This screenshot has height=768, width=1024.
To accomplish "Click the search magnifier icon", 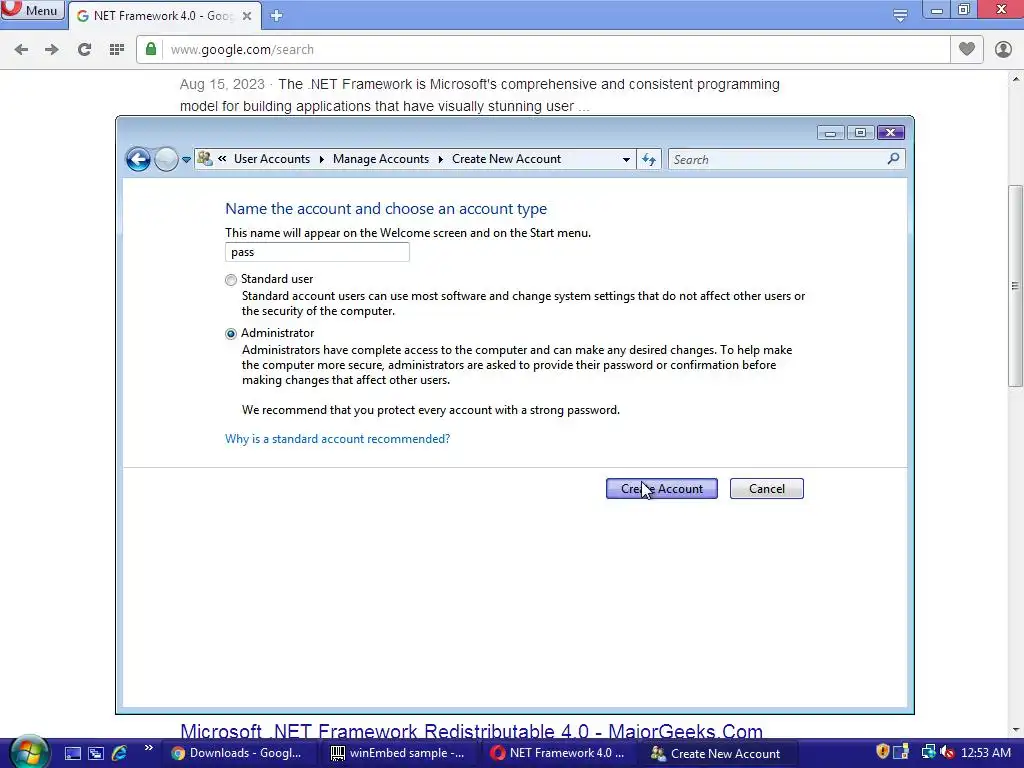I will click(x=893, y=159).
